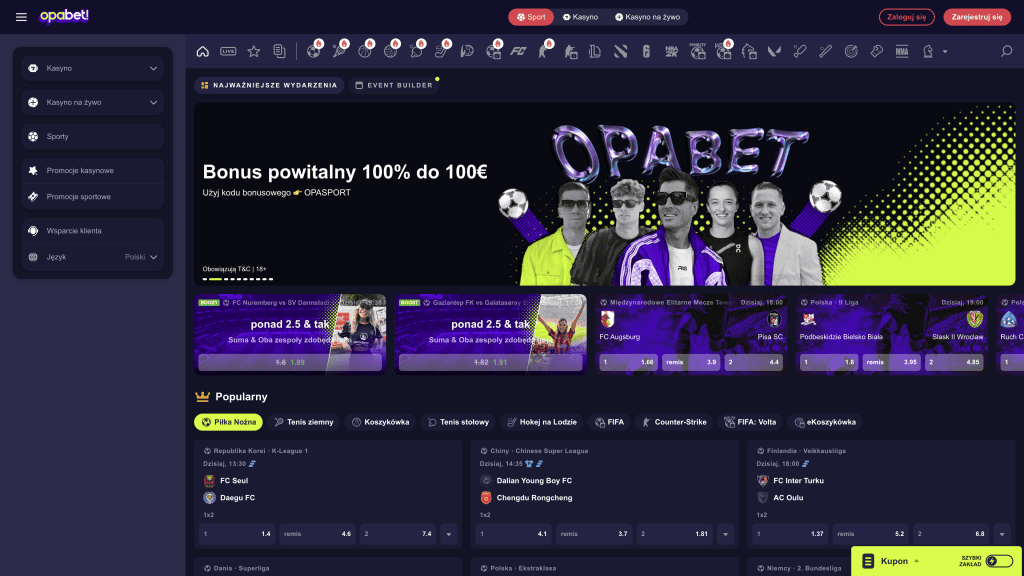This screenshot has height=576, width=1024.
Task: Select tennis racket icon in sports bar
Action: (x=340, y=51)
